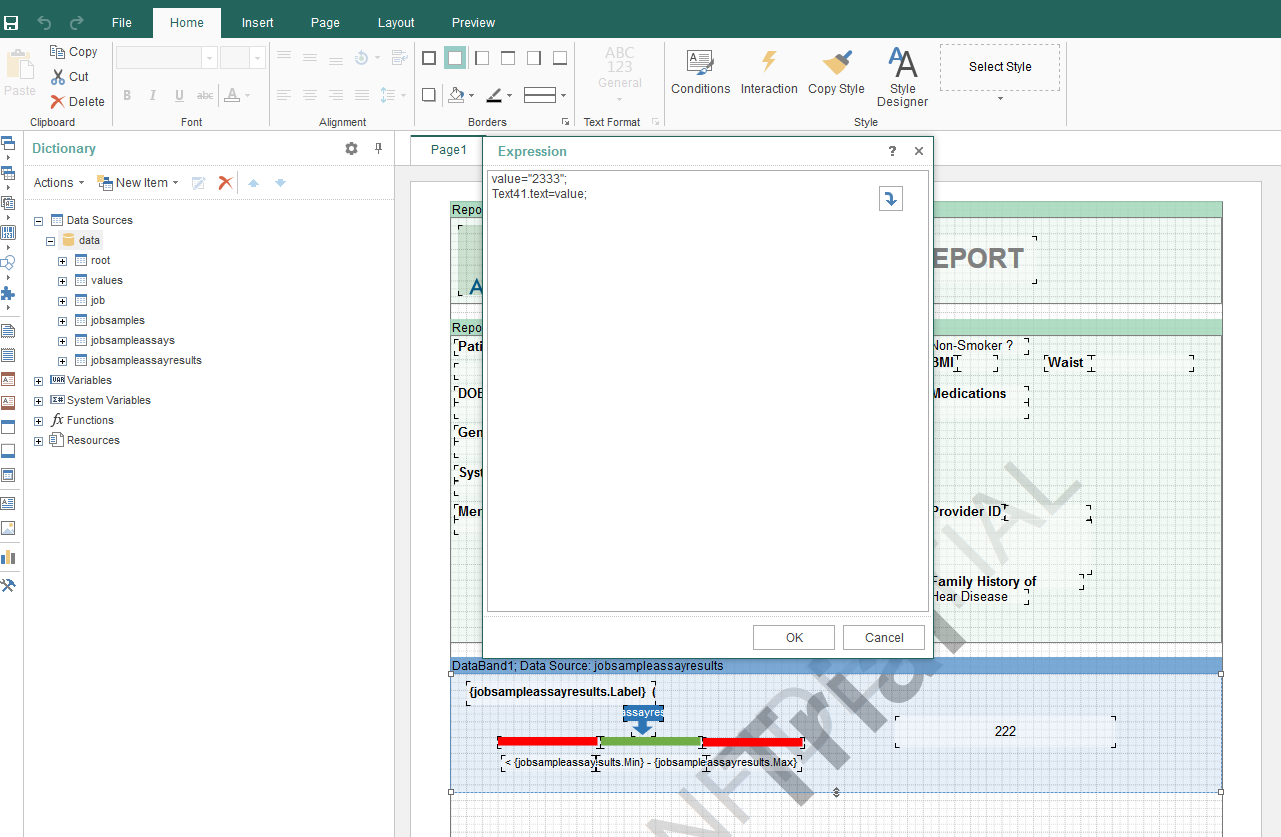Screen dimensions: 1281x837
Task: Collapse the data node
Action: (49, 241)
